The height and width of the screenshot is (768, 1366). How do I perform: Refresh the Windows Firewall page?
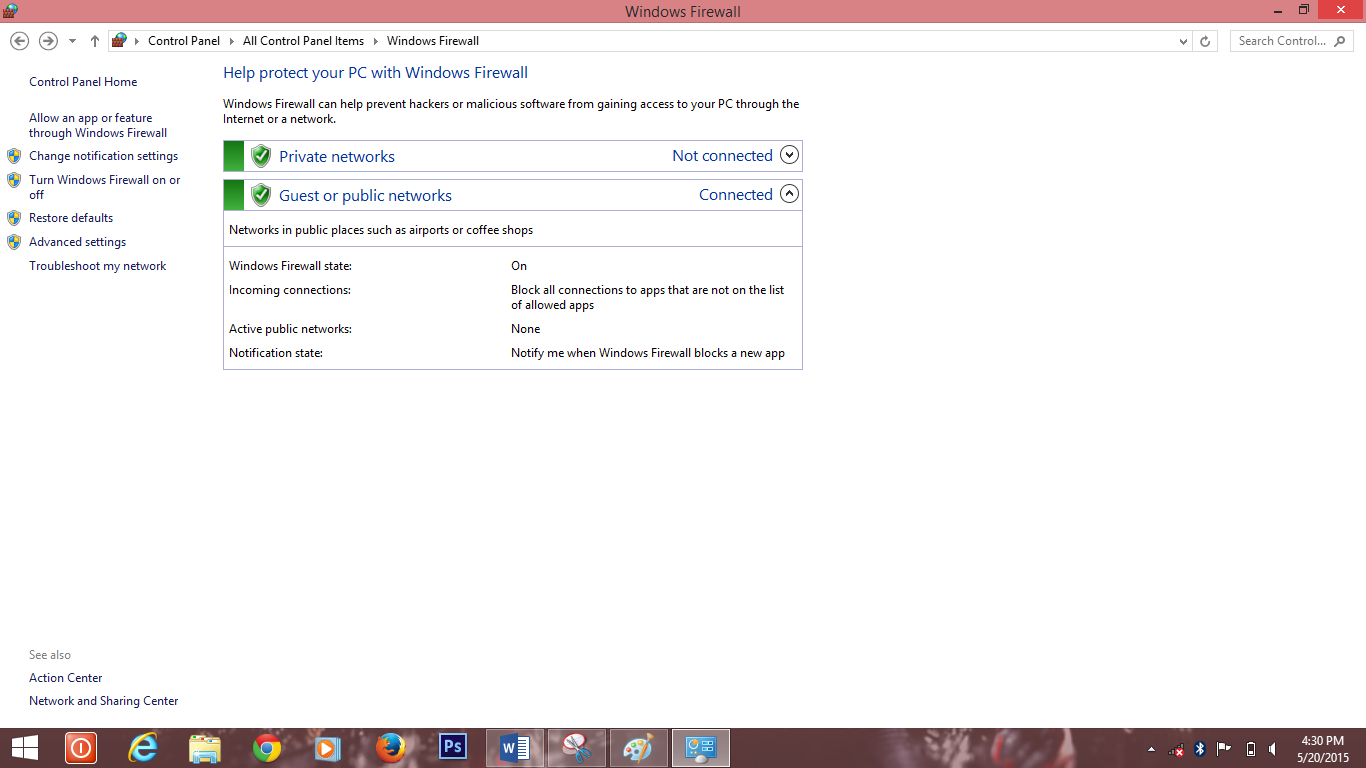[1205, 41]
